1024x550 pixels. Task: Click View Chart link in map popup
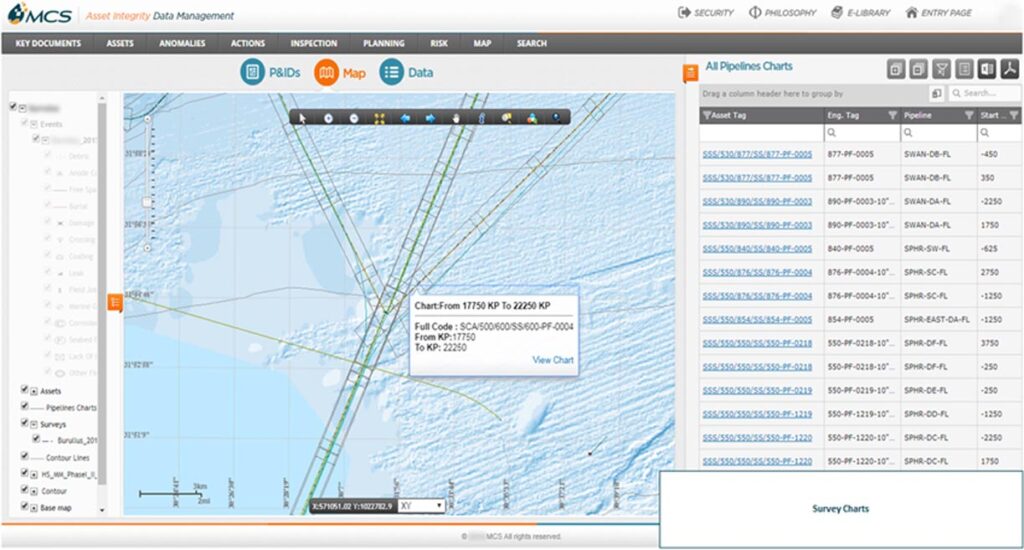(553, 360)
